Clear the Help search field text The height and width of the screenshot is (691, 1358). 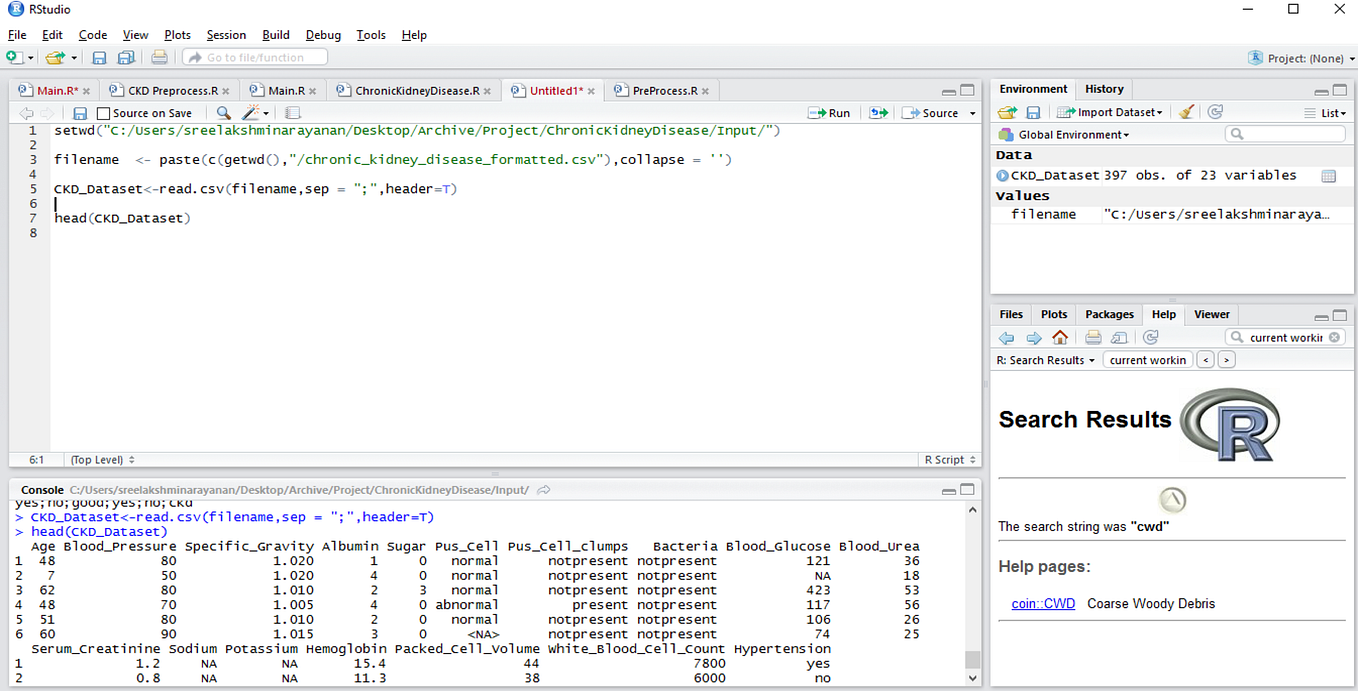tap(1333, 338)
